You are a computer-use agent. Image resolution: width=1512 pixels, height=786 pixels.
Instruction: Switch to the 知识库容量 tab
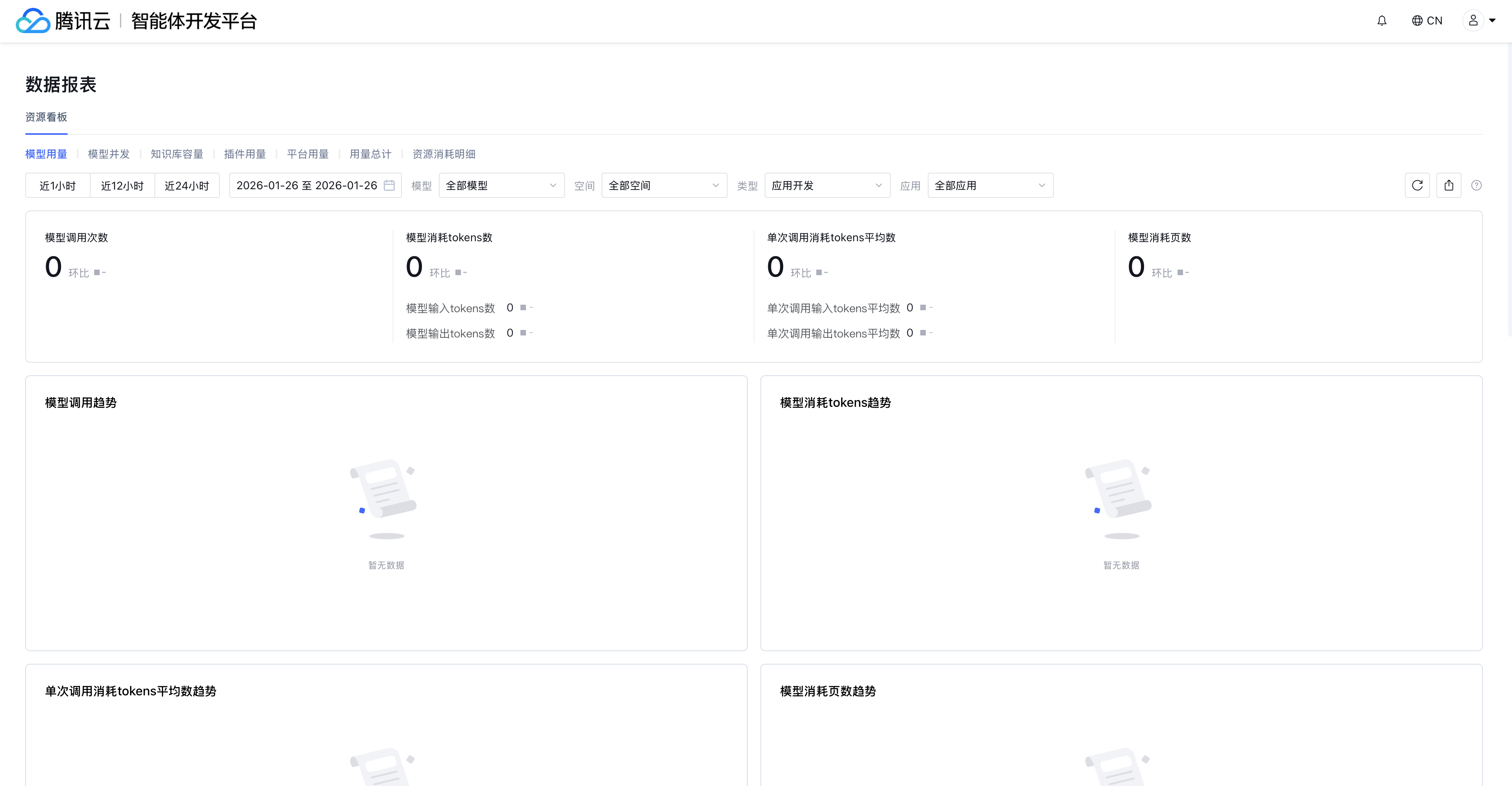(176, 154)
